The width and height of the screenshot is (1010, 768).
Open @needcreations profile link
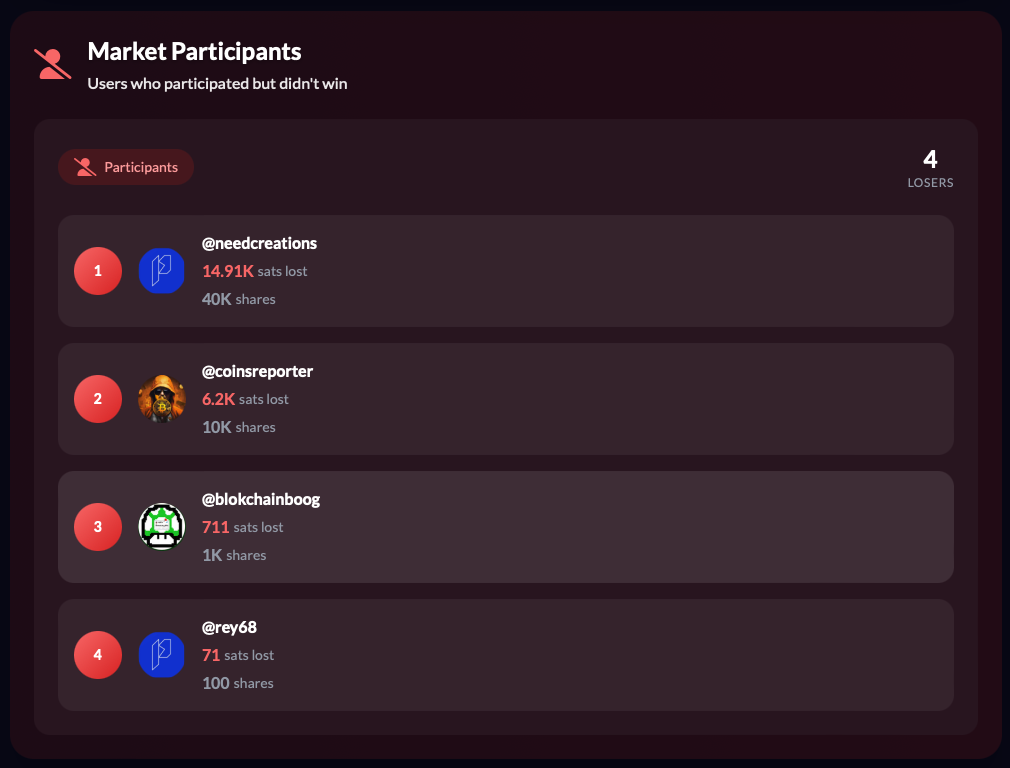pyautogui.click(x=259, y=244)
